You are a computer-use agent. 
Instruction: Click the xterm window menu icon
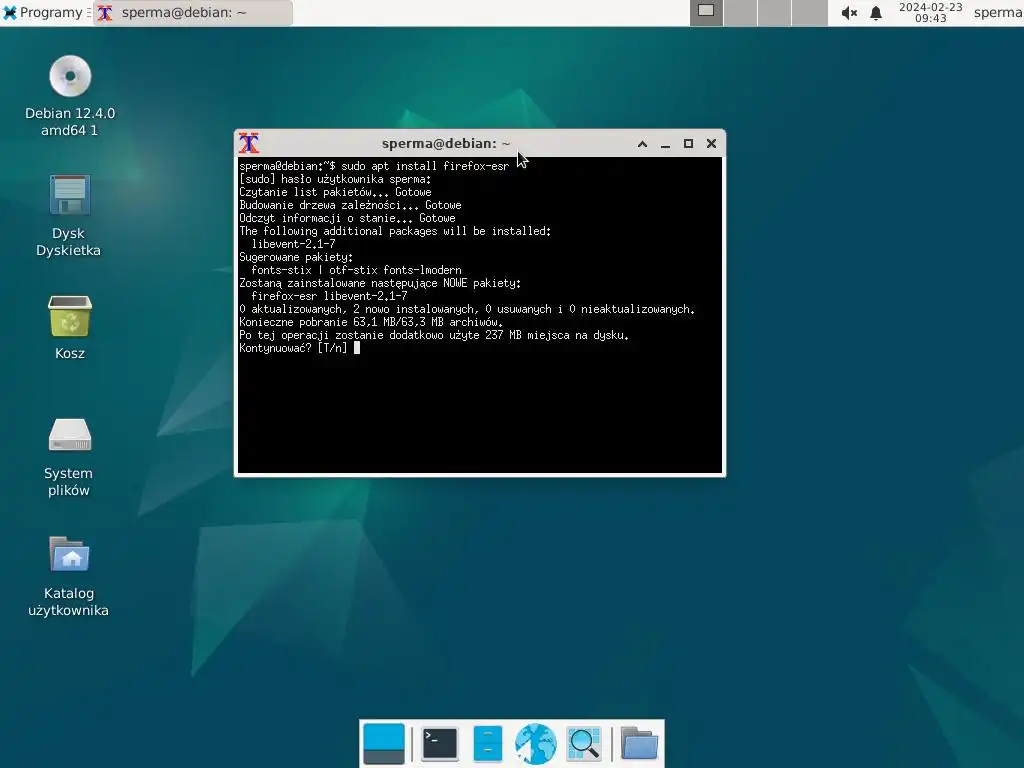click(249, 143)
